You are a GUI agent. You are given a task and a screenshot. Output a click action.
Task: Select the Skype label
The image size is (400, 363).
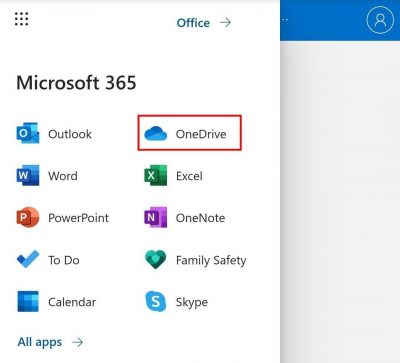192,302
